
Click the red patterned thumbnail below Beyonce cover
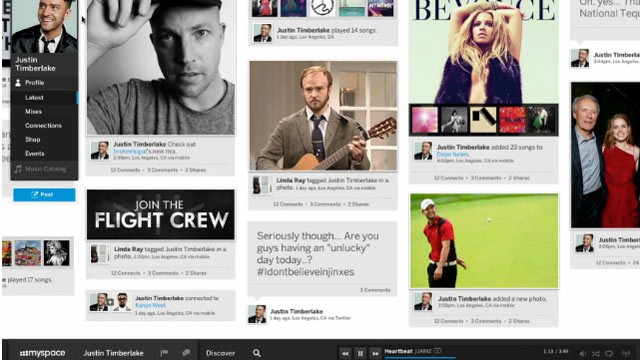click(512, 120)
